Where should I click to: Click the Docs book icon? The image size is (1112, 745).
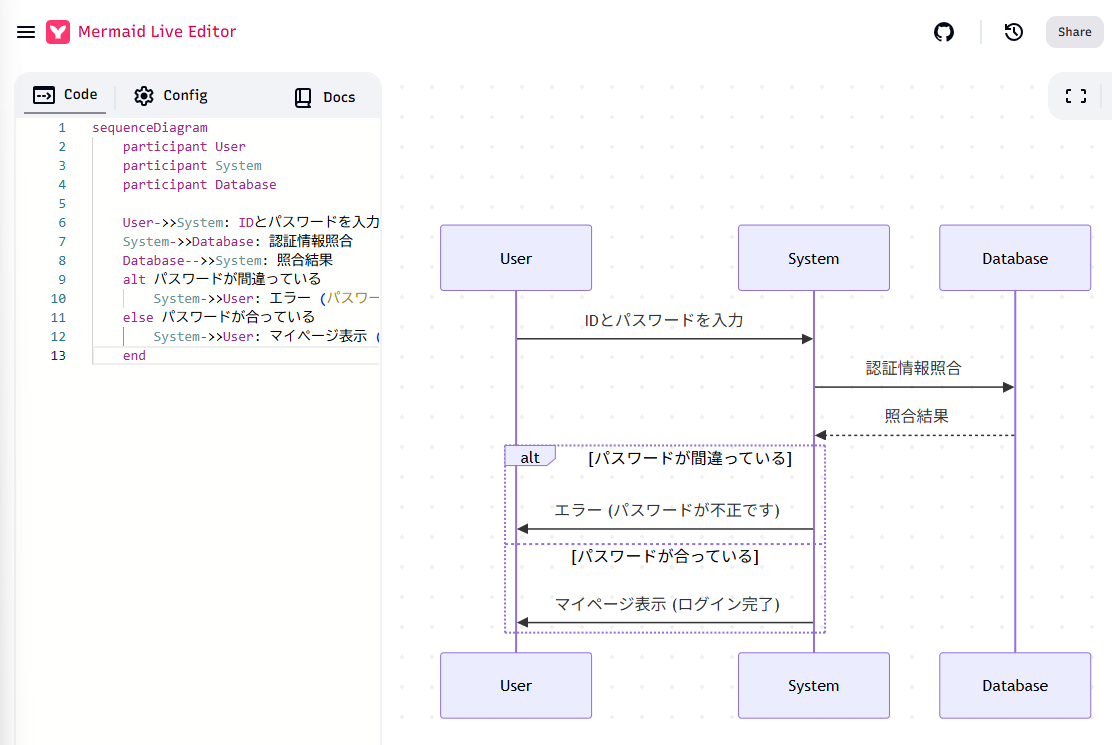303,97
